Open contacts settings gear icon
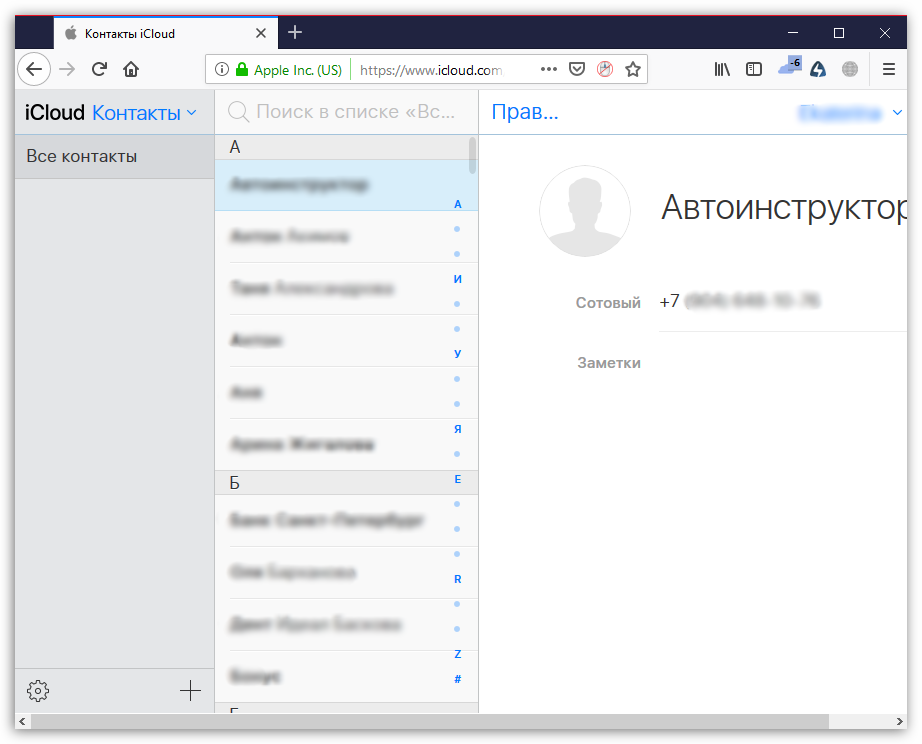Image resolution: width=922 pixels, height=744 pixels. (38, 690)
